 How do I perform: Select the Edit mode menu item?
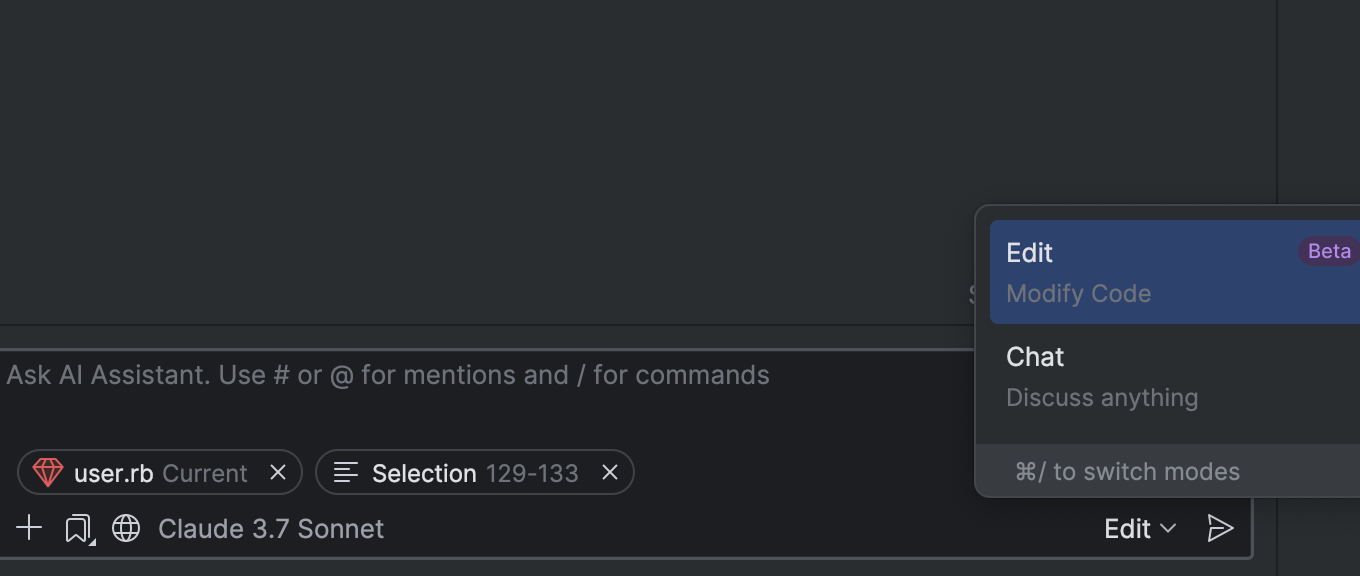pyautogui.click(x=1030, y=253)
